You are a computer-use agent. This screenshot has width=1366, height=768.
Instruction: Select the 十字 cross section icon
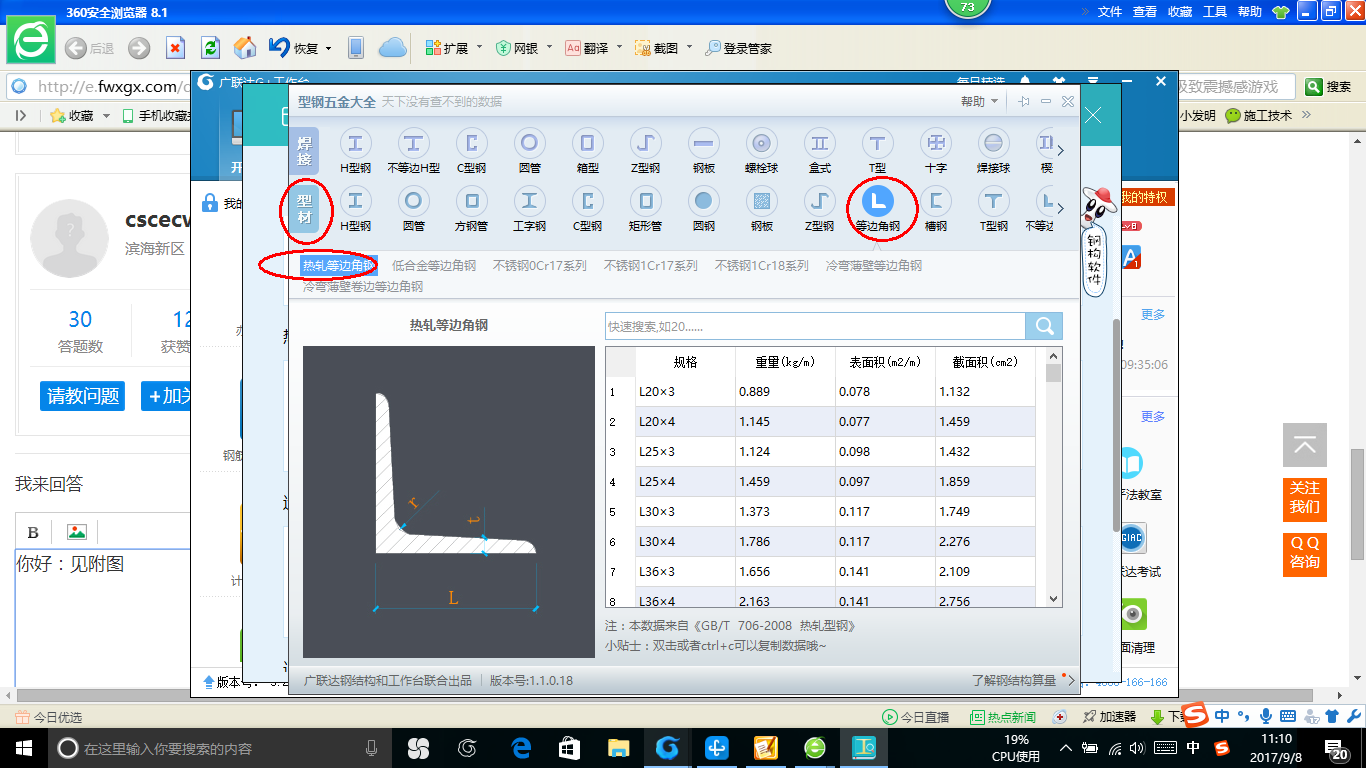click(x=936, y=143)
